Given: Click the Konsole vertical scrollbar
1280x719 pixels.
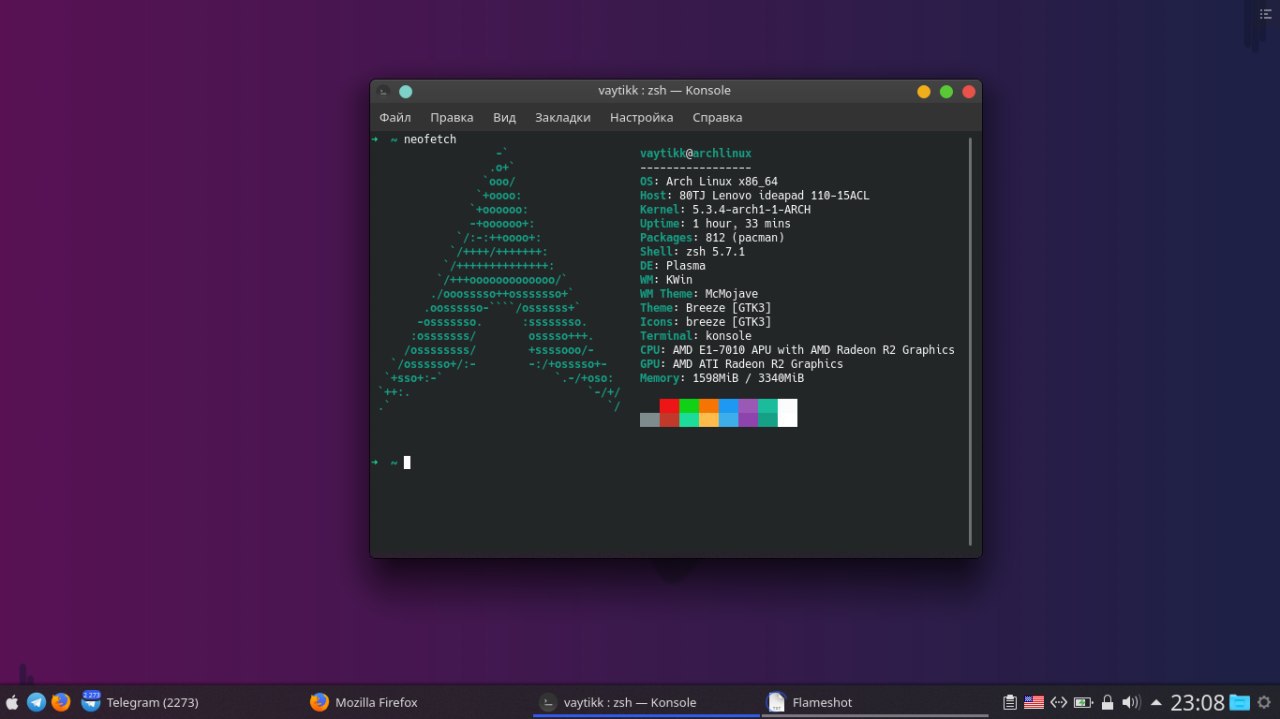Looking at the screenshot, I should click(970, 340).
